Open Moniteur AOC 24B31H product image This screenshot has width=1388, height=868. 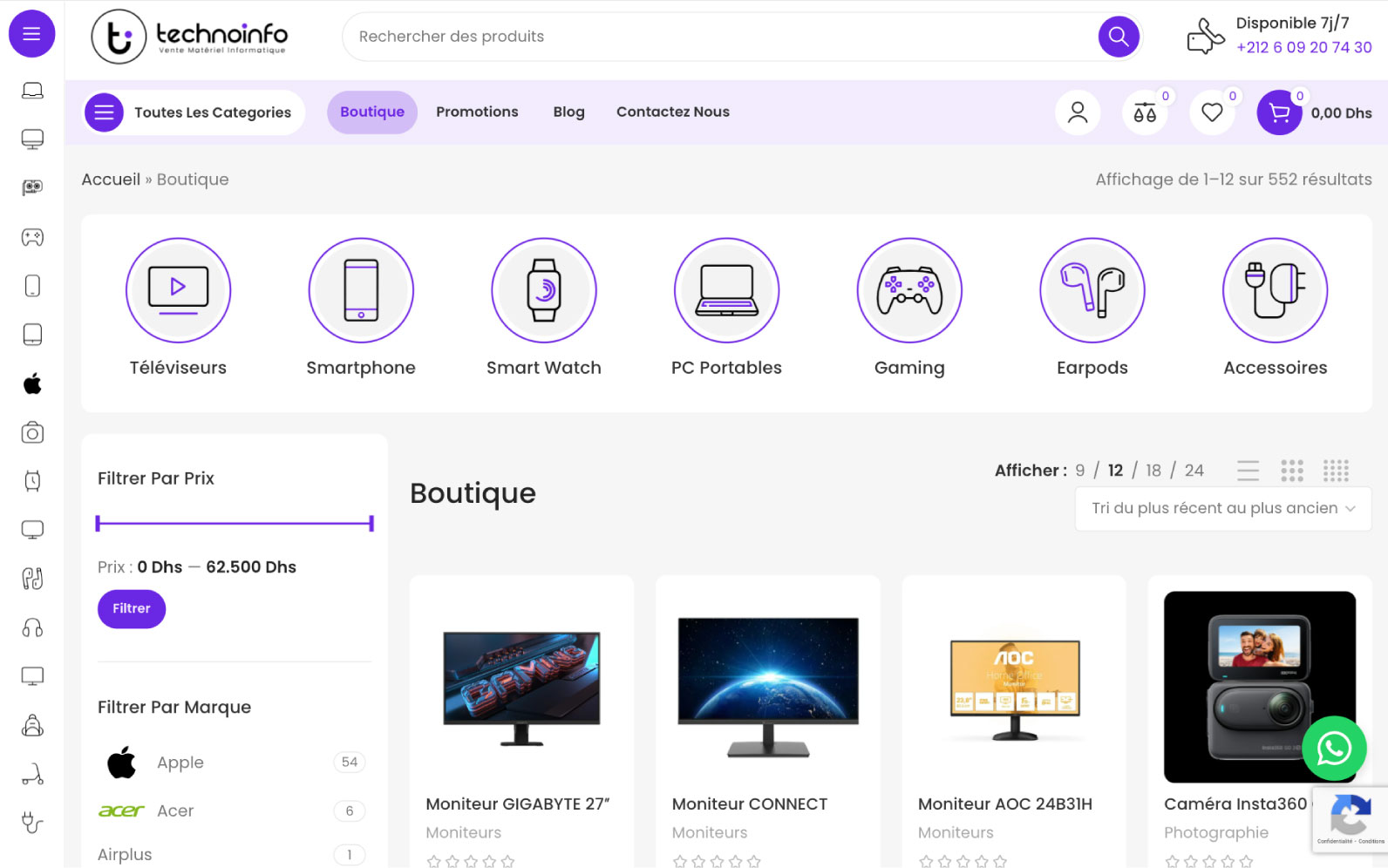point(1014,688)
